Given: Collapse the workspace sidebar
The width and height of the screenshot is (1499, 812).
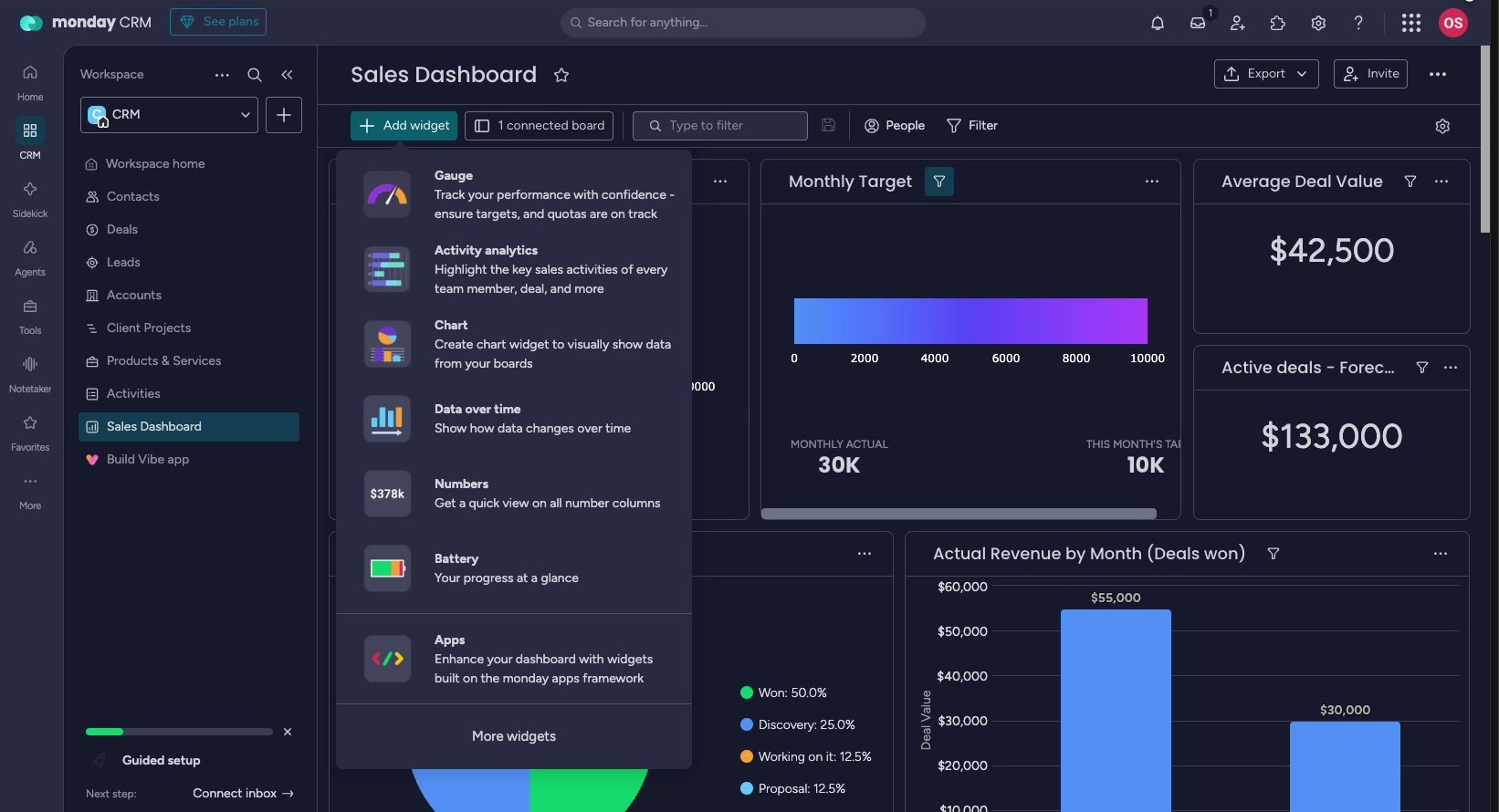Looking at the screenshot, I should click(287, 75).
